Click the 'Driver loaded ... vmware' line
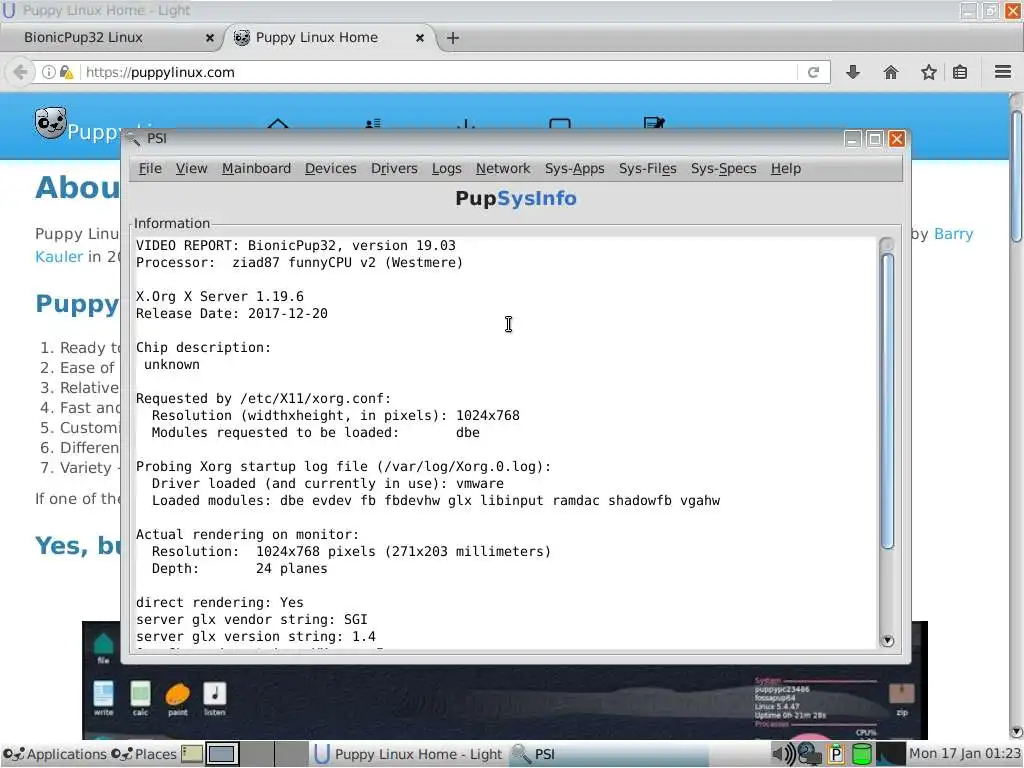Image resolution: width=1024 pixels, height=768 pixels. tap(328, 483)
